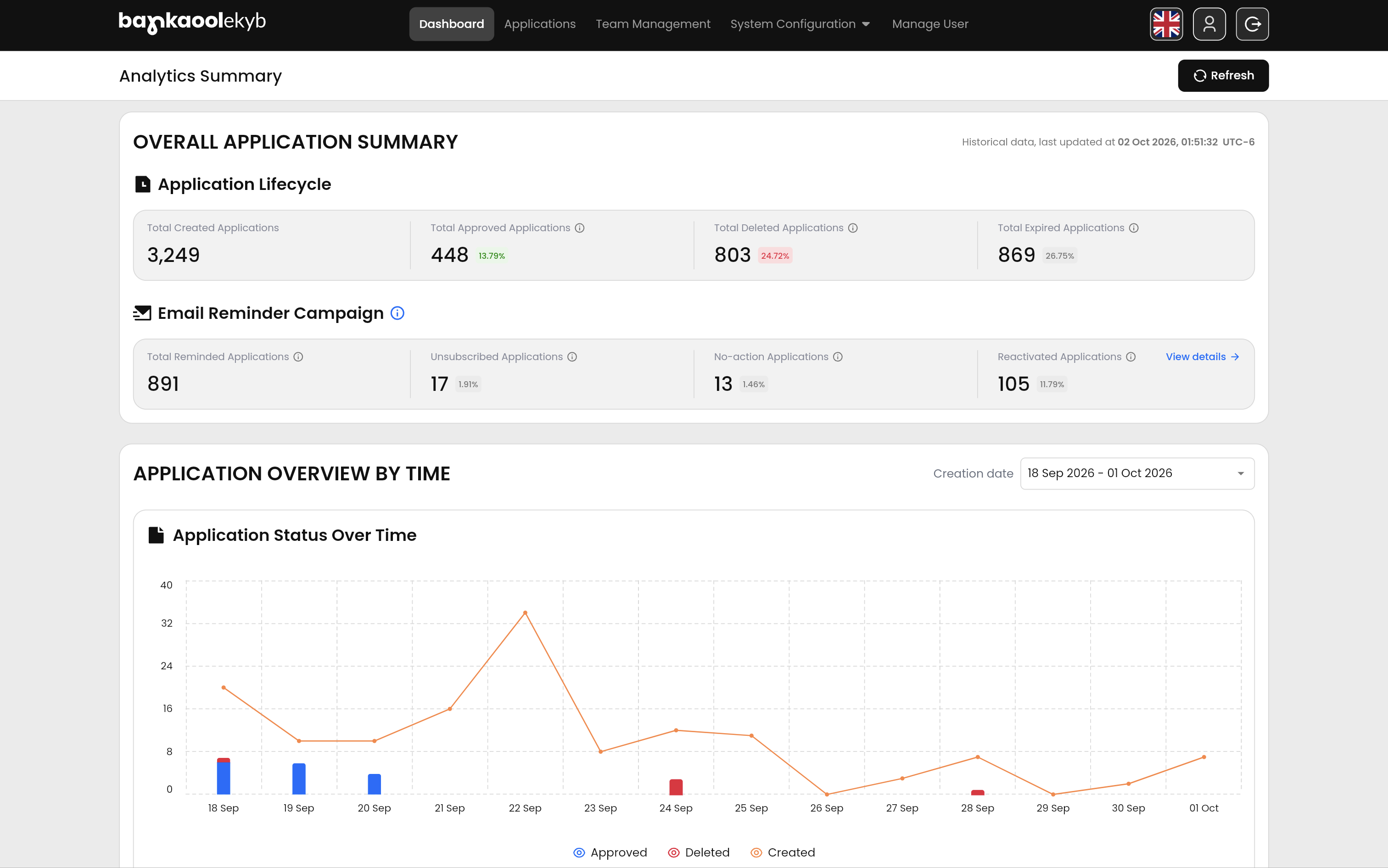Click the 3,249 total created value
This screenshot has width=1388, height=868.
[x=173, y=255]
